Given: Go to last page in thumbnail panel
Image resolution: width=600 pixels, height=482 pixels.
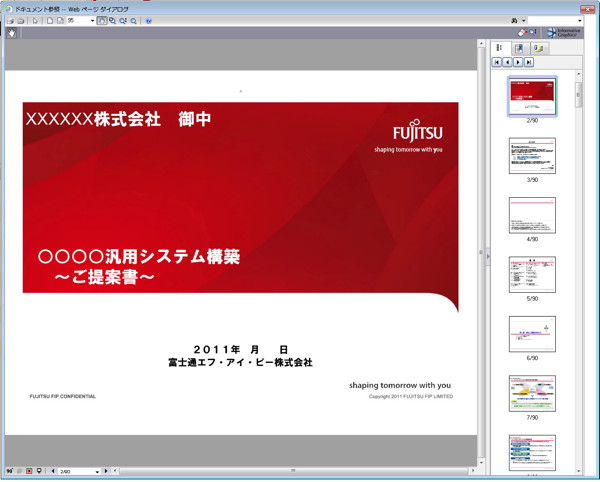Looking at the screenshot, I should click(x=529, y=62).
